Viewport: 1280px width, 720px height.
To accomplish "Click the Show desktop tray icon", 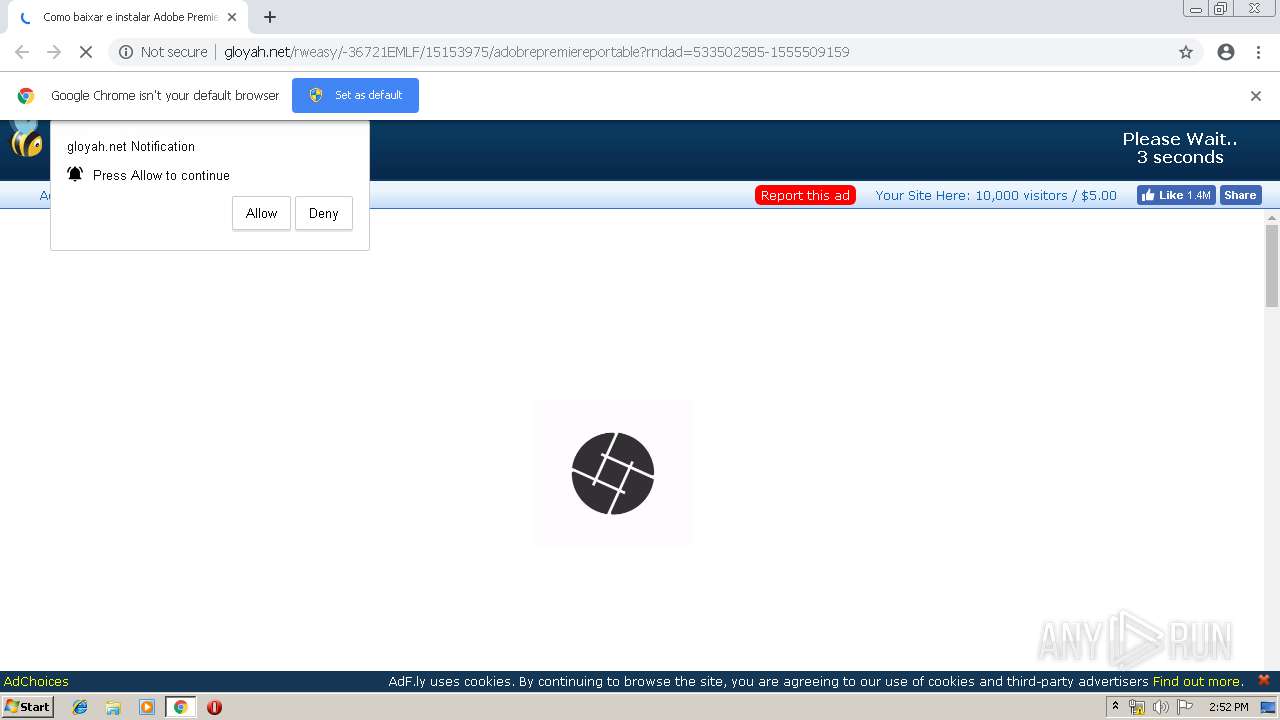I will (1269, 707).
